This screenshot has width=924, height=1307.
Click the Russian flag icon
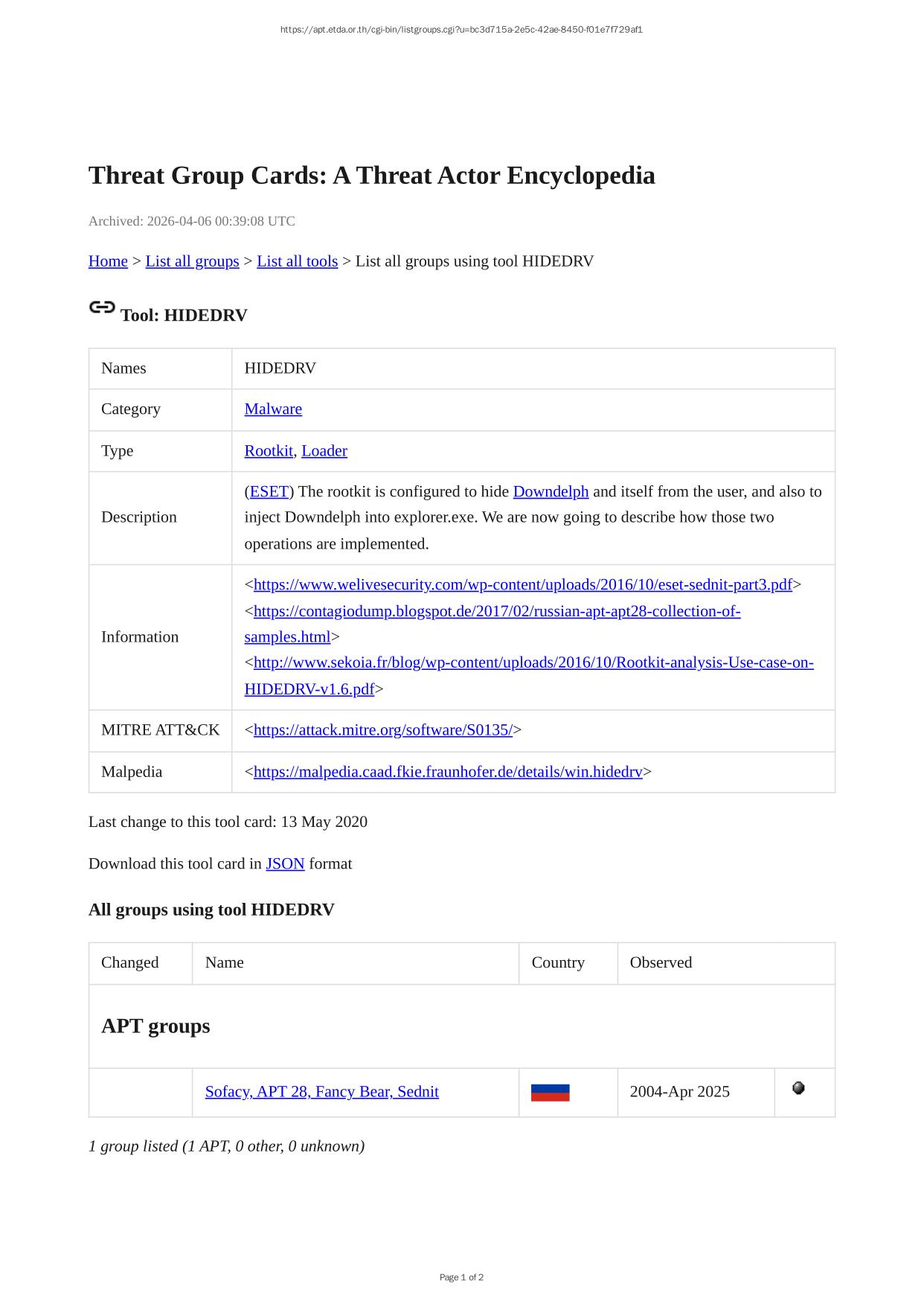[x=550, y=1093]
